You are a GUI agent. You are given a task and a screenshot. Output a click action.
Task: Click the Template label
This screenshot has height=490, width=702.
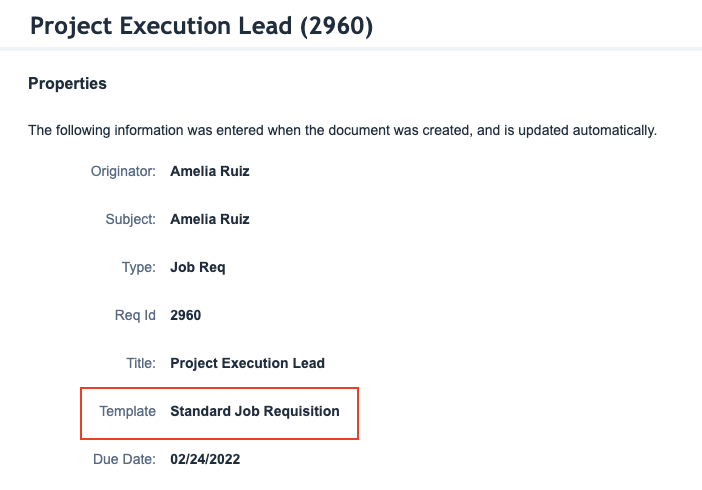tap(128, 411)
